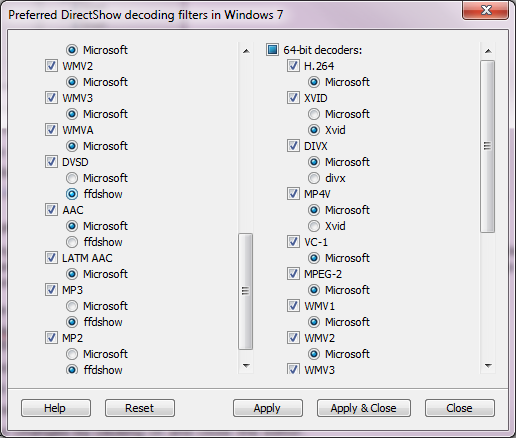Open the Help button

click(x=56, y=408)
